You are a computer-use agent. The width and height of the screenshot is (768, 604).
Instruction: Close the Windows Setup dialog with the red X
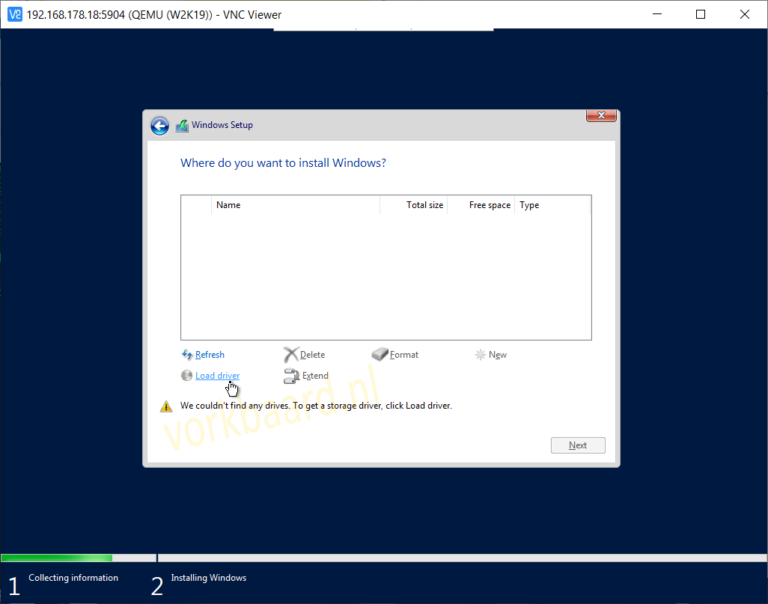coord(601,115)
